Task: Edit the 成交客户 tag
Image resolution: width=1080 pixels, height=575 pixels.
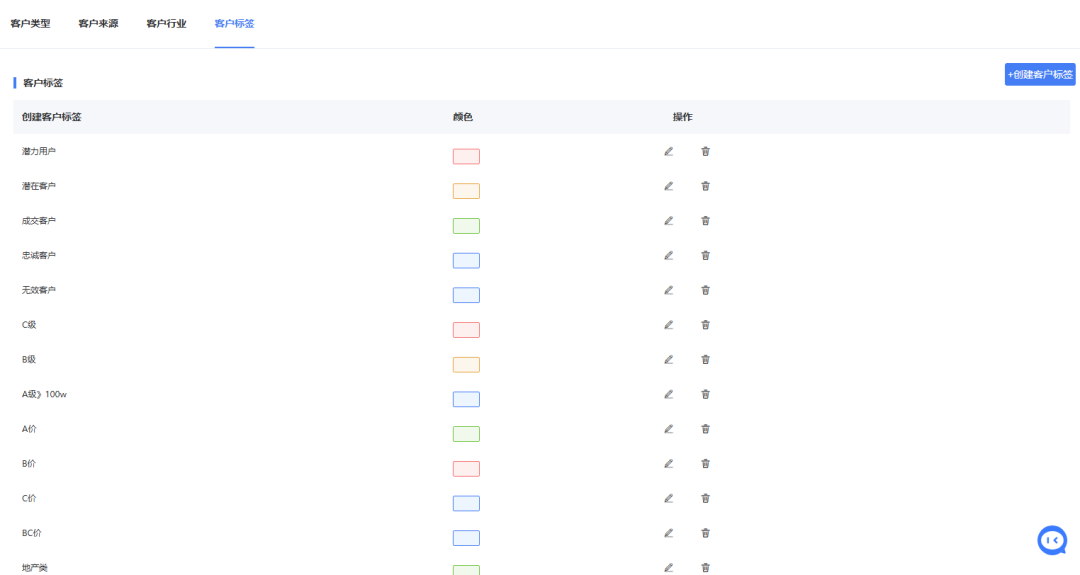Action: pos(668,221)
